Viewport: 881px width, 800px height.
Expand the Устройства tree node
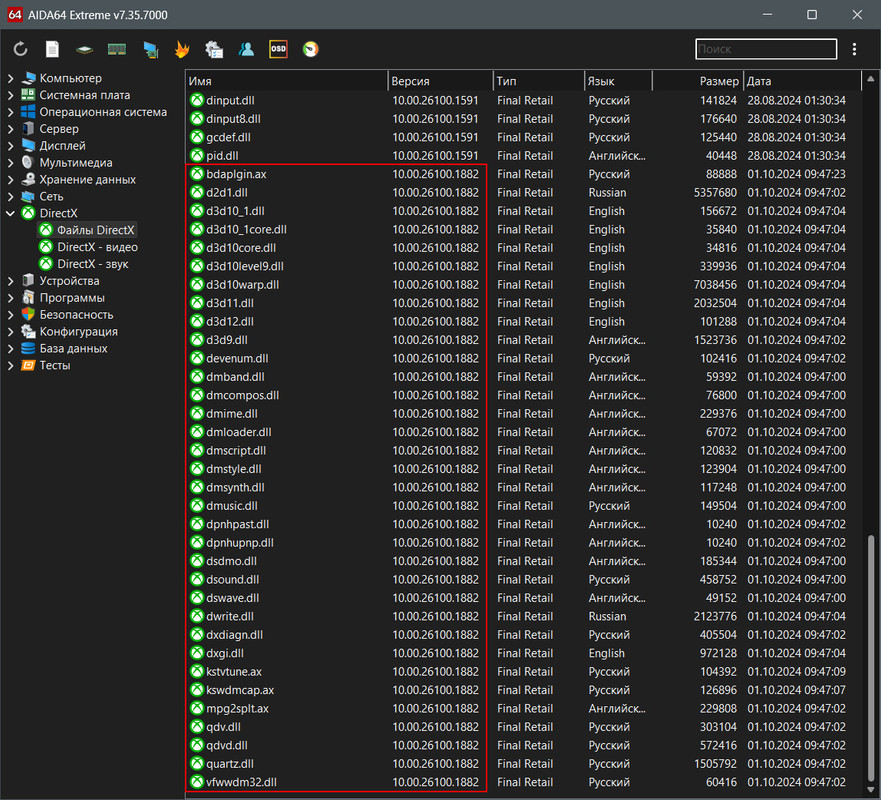point(10,280)
